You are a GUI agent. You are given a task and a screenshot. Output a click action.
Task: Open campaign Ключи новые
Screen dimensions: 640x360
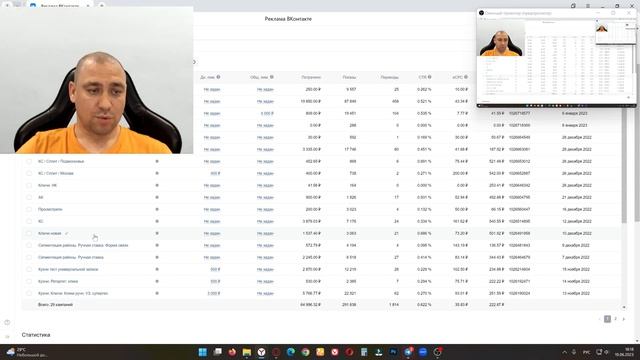49,233
